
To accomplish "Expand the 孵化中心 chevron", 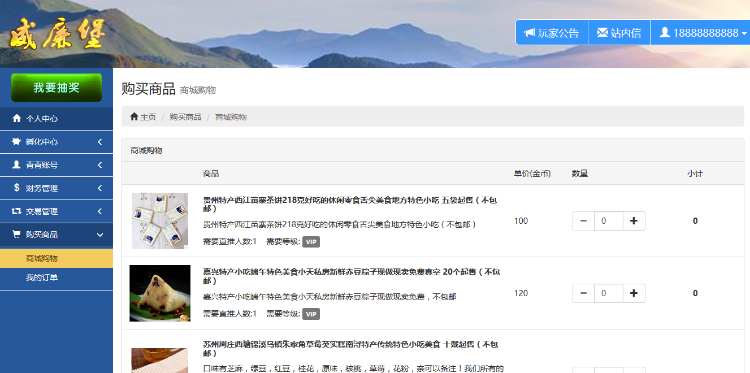I will point(100,142).
